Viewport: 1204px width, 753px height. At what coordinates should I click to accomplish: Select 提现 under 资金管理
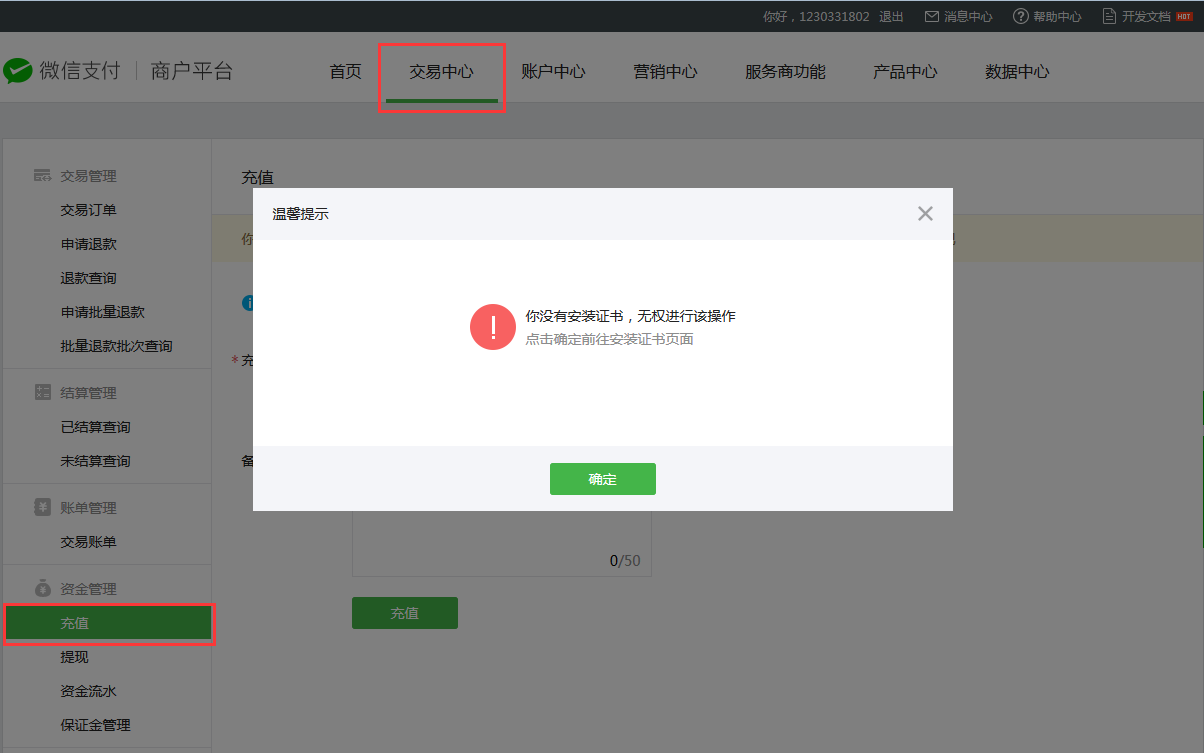tap(75, 657)
